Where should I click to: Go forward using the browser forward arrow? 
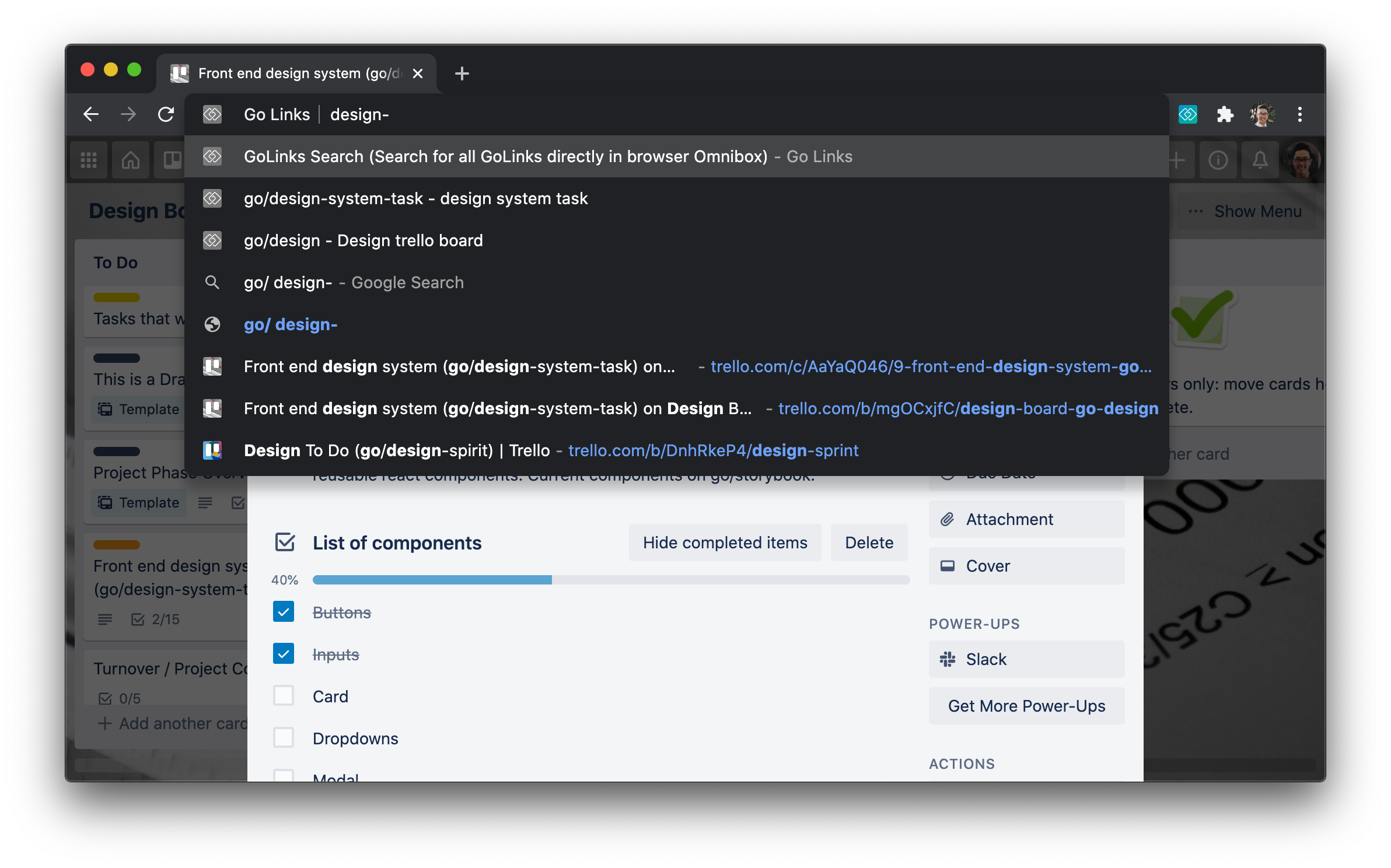128,114
